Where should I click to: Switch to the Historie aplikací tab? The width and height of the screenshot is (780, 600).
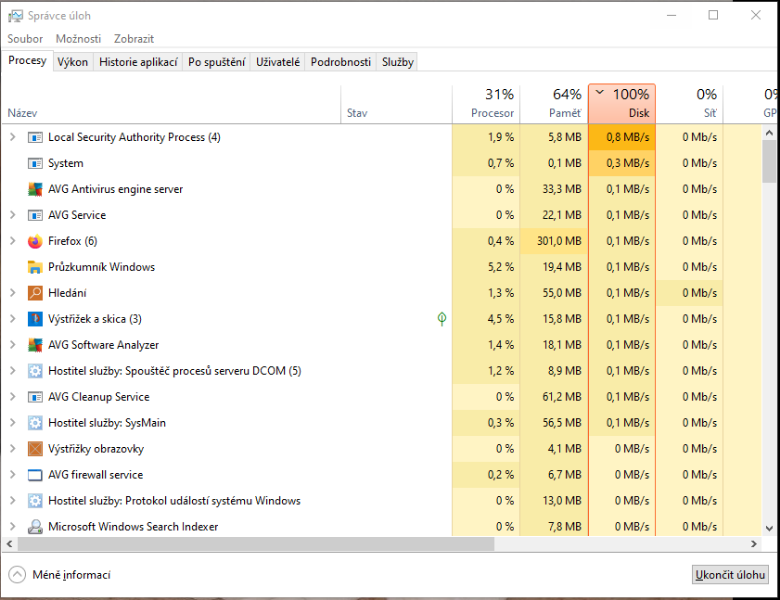(x=138, y=62)
